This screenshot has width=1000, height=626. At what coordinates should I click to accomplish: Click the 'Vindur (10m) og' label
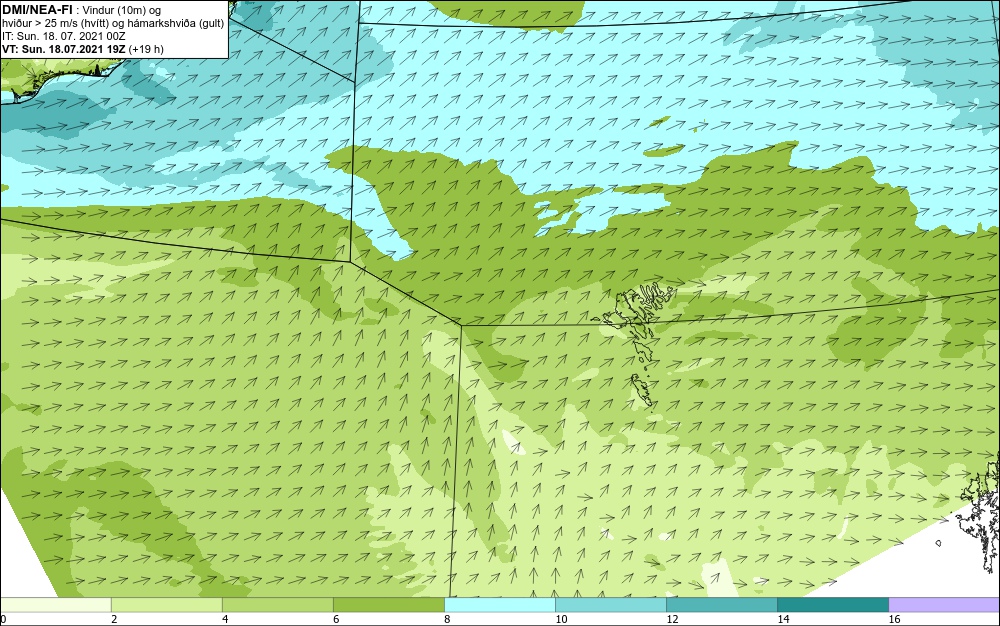pos(123,10)
